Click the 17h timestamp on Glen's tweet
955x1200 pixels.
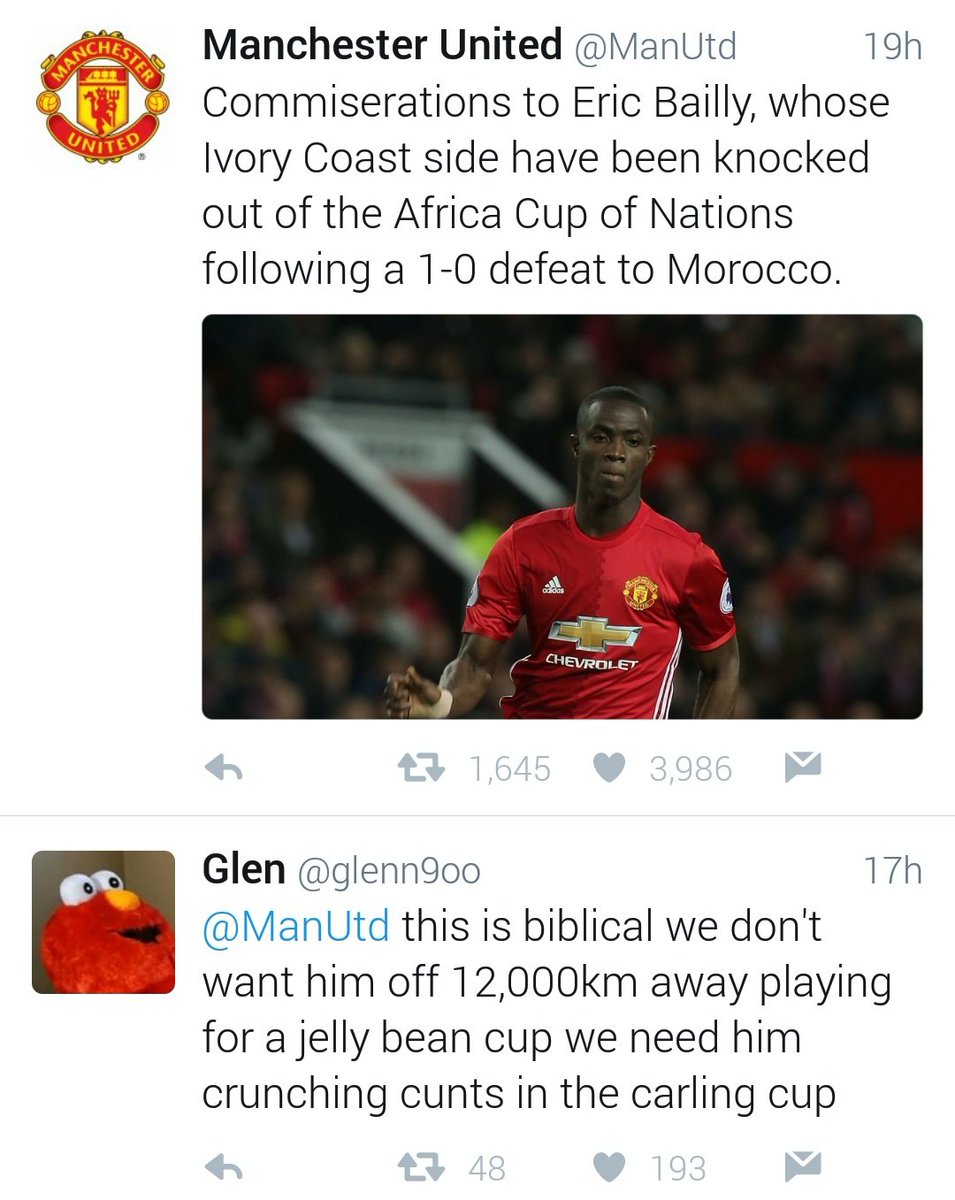(x=891, y=871)
